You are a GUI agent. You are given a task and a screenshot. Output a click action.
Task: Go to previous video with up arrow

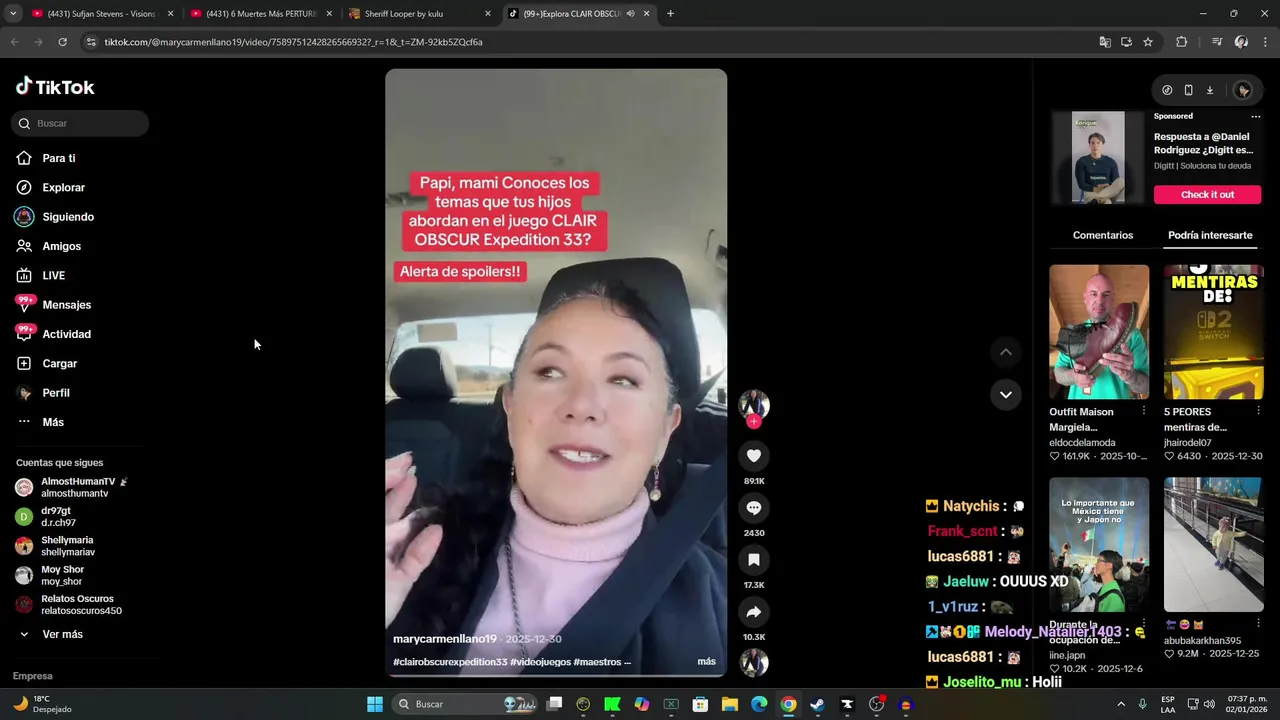[1006, 352]
